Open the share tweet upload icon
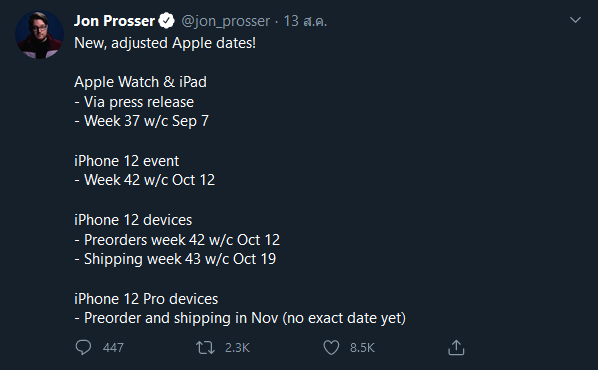The width and height of the screenshot is (598, 370). 456,347
